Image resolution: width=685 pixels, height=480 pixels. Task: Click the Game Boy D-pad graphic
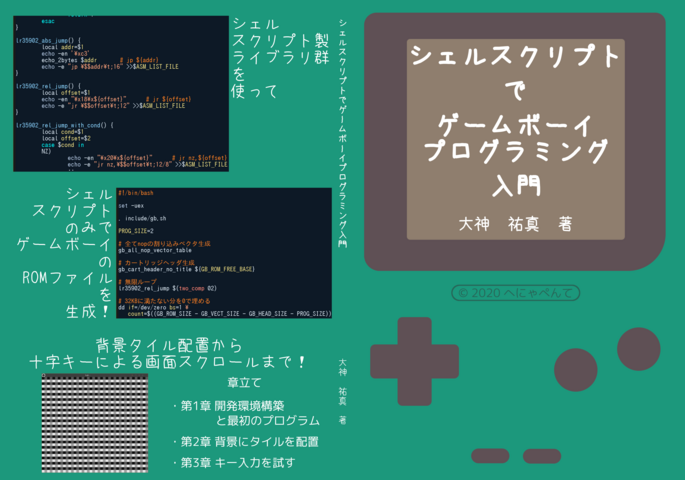coord(414,361)
